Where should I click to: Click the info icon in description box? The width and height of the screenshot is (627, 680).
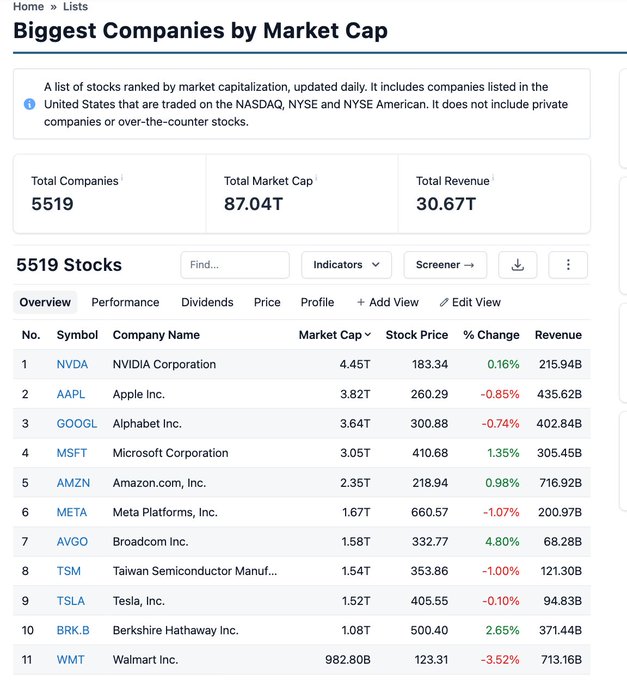[30, 104]
